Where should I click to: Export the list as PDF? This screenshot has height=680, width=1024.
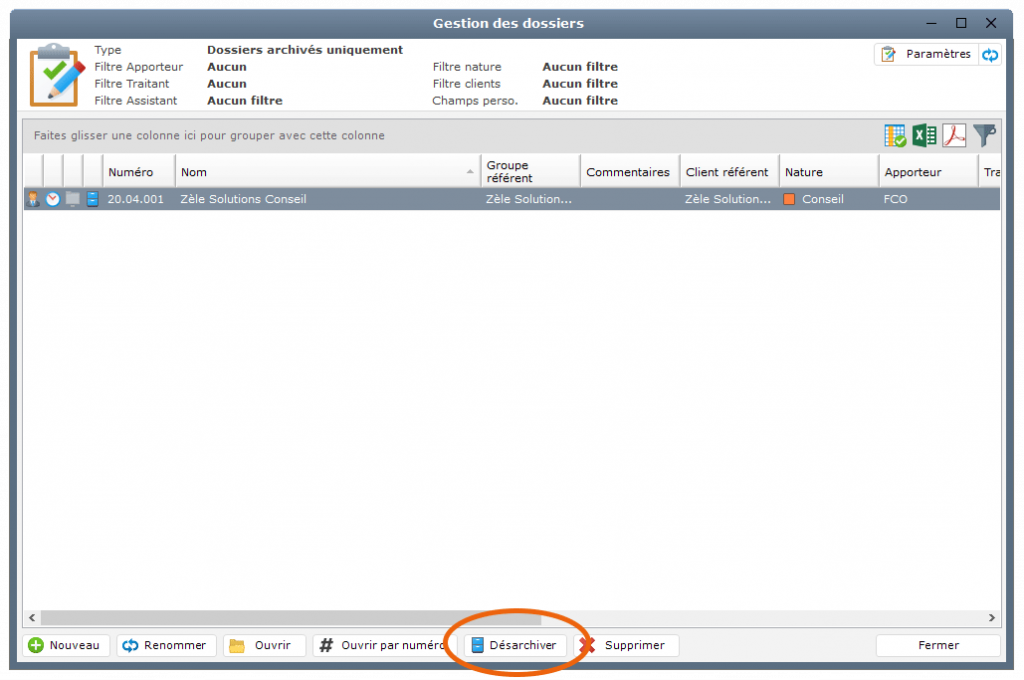[x=955, y=136]
